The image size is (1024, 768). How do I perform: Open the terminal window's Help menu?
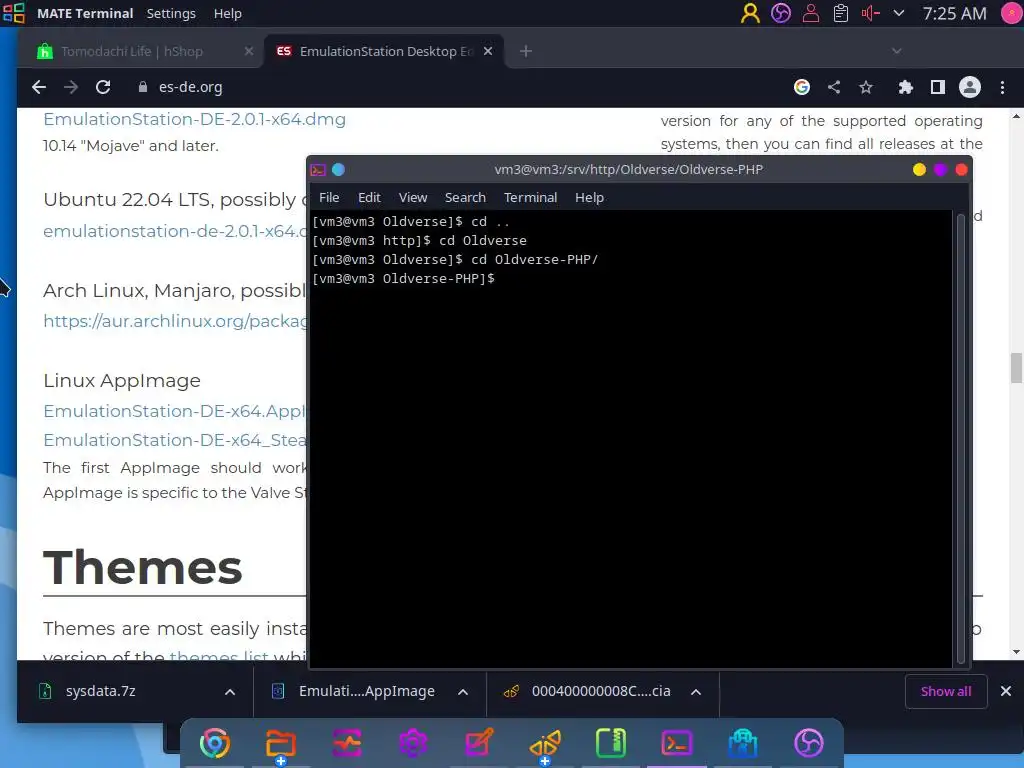(x=589, y=197)
